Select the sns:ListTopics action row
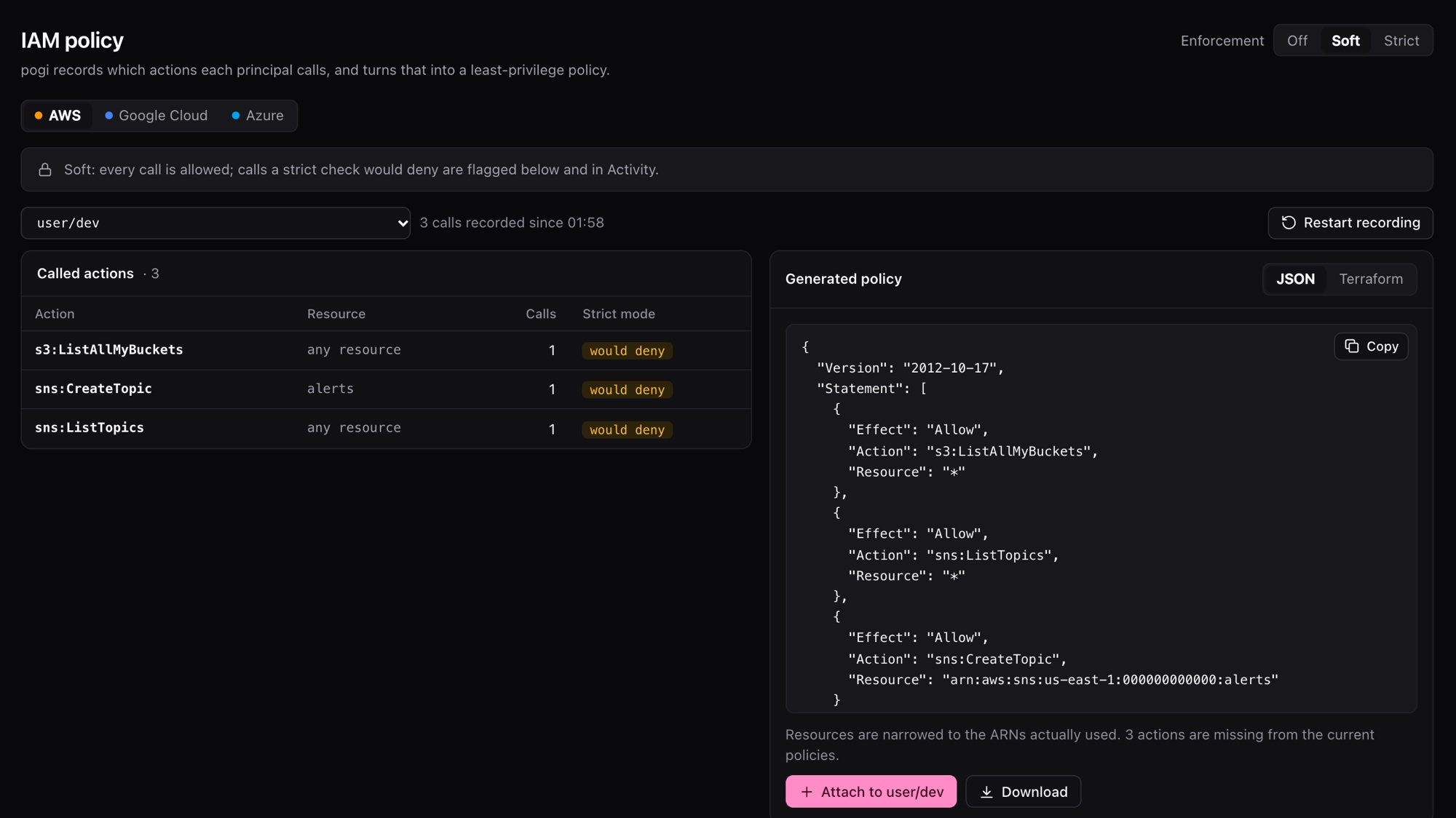1456x818 pixels. (x=386, y=429)
